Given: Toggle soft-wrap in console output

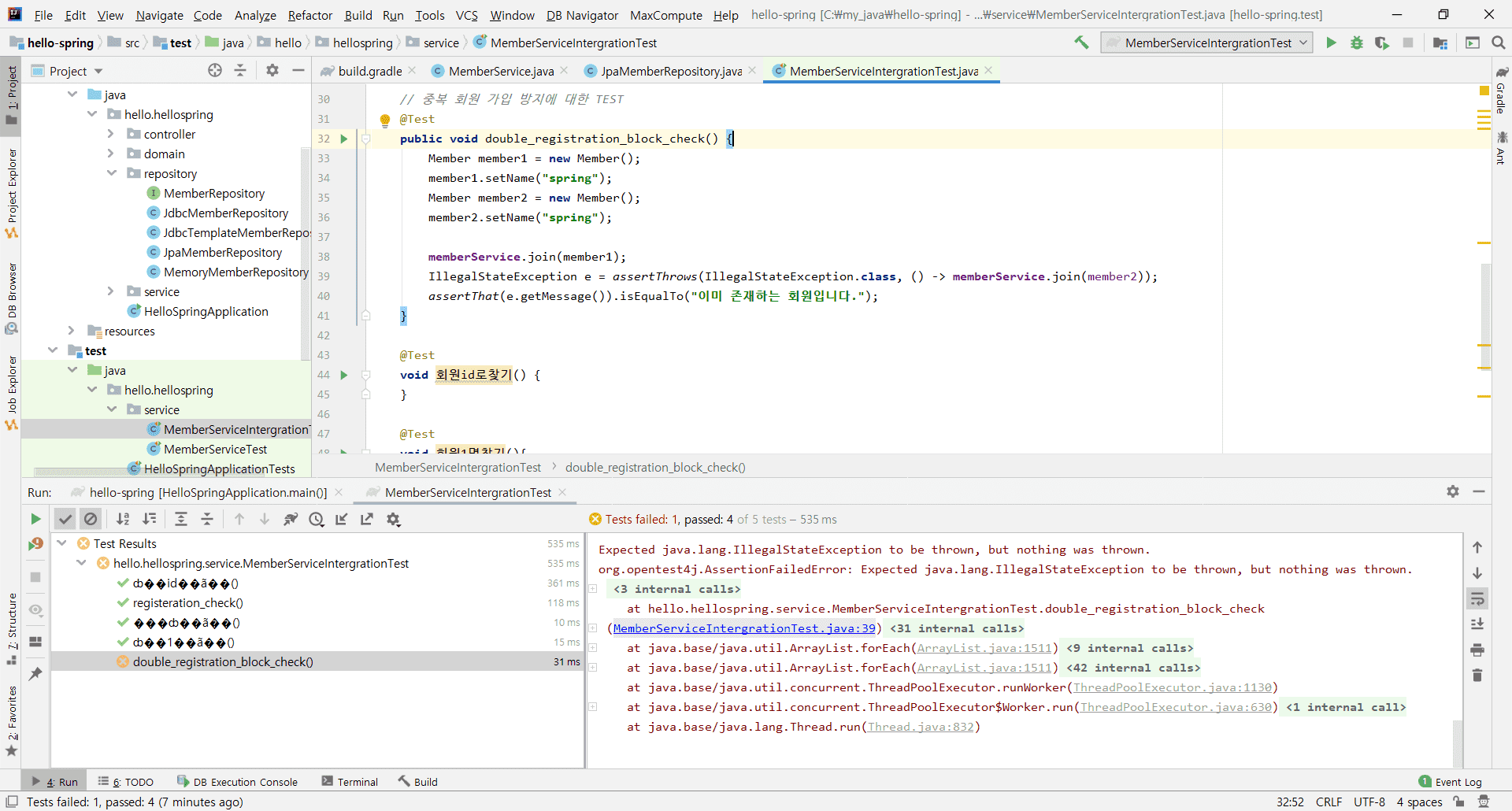Looking at the screenshot, I should click(1477, 599).
